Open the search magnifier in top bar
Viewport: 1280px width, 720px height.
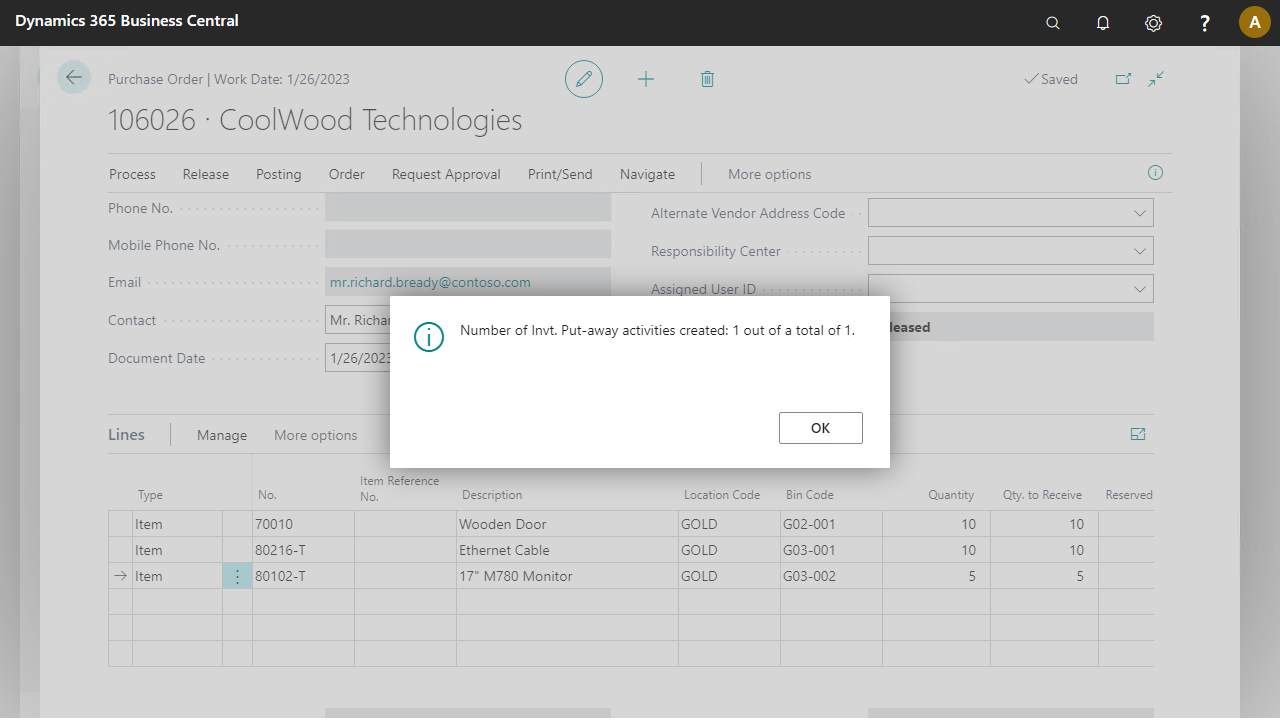[x=1053, y=23]
